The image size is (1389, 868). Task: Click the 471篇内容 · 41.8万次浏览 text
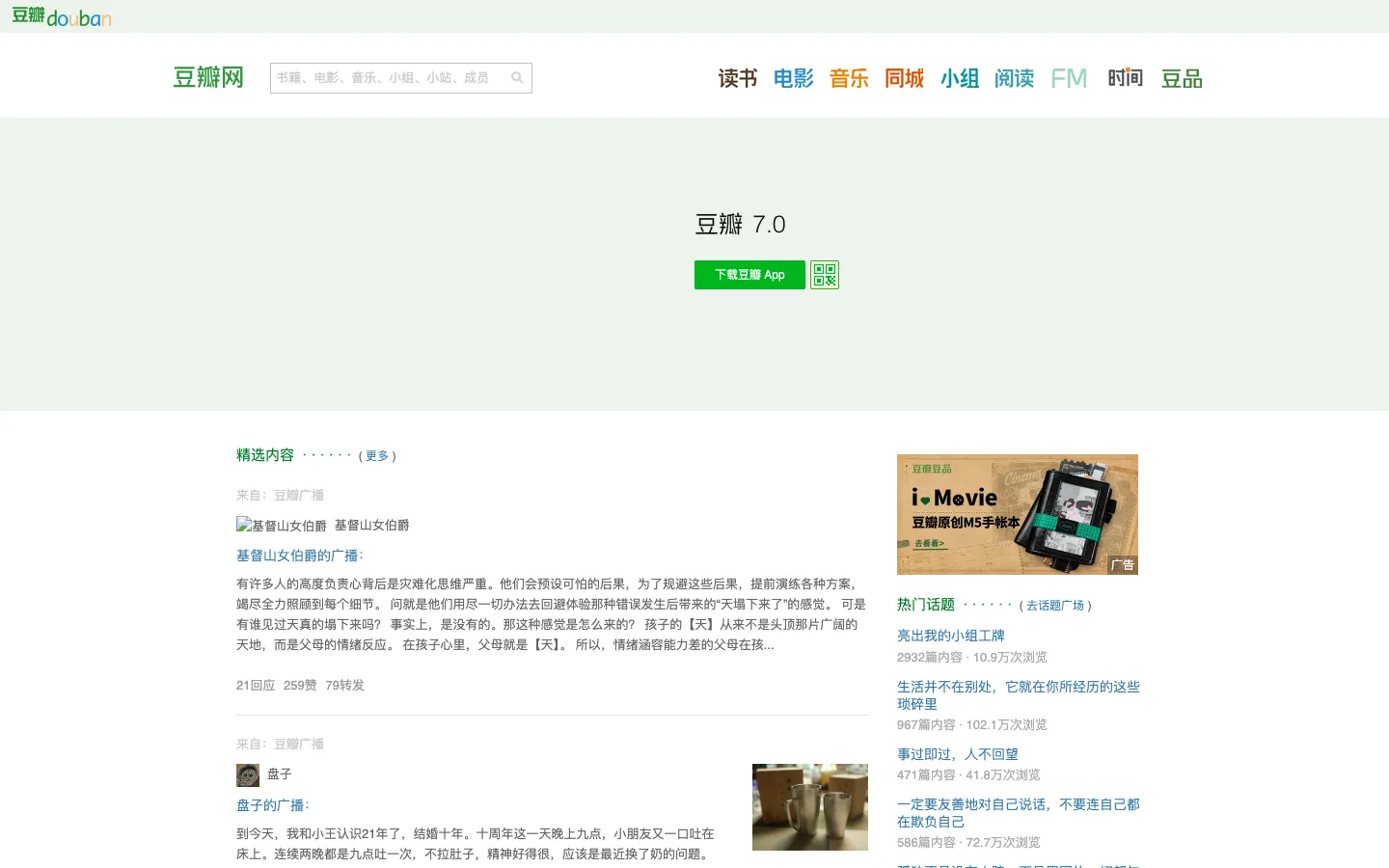[968, 775]
